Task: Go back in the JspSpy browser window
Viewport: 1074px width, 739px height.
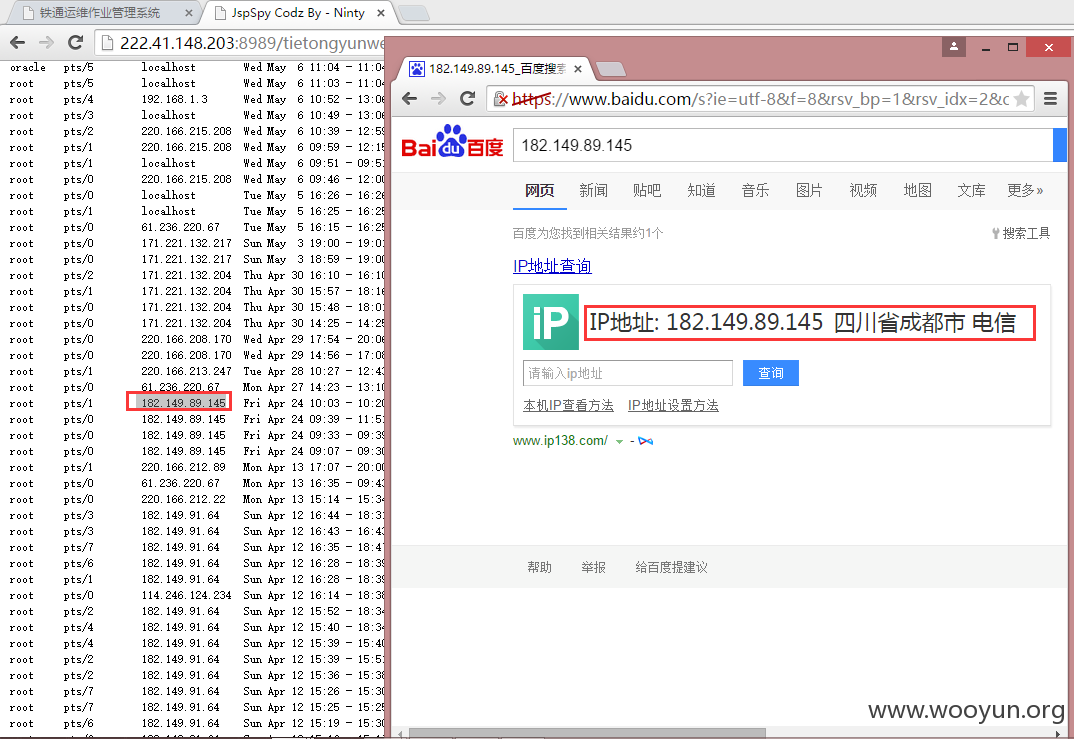Action: [x=18, y=42]
